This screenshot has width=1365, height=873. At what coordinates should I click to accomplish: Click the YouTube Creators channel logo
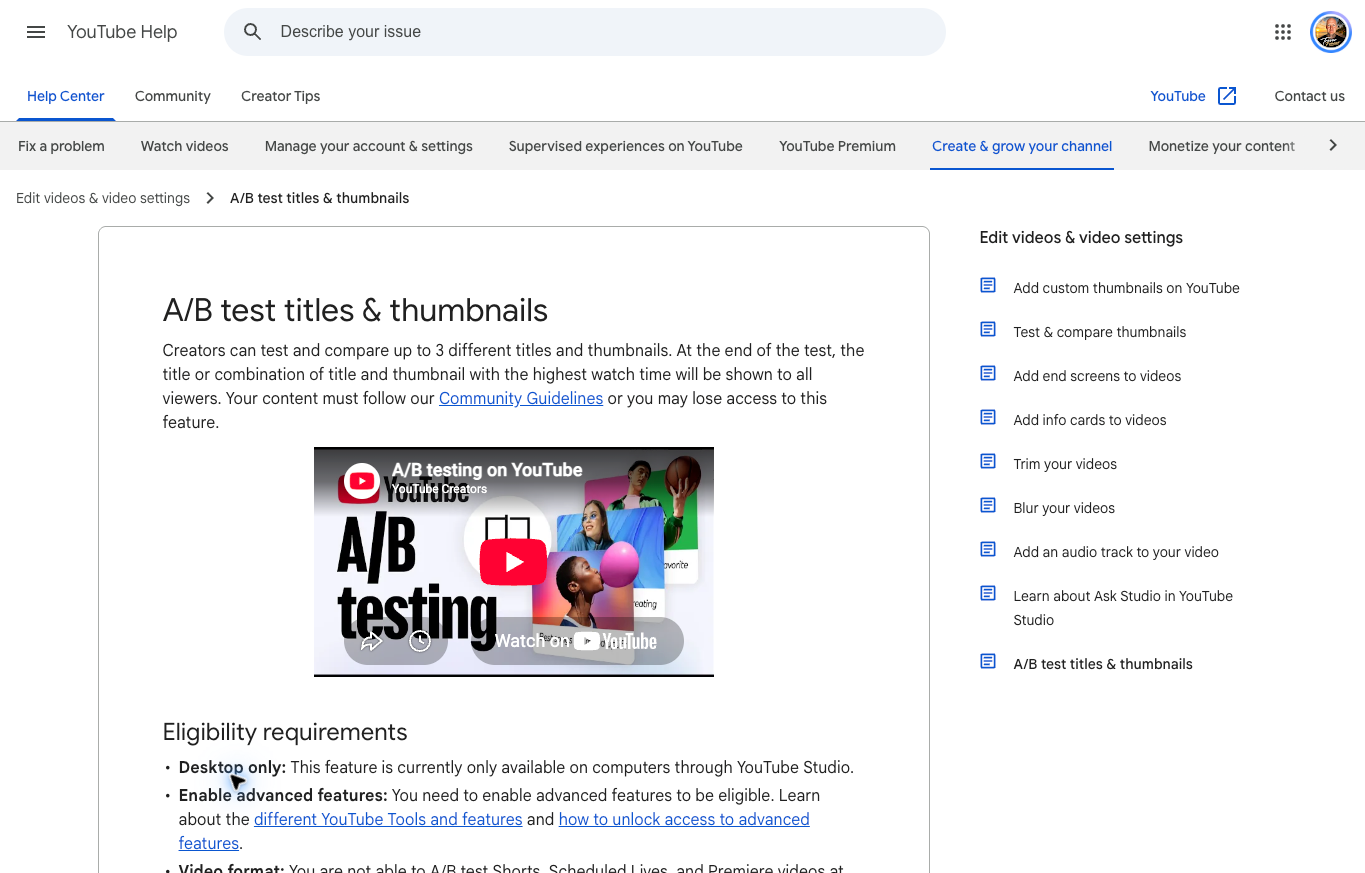(x=362, y=479)
